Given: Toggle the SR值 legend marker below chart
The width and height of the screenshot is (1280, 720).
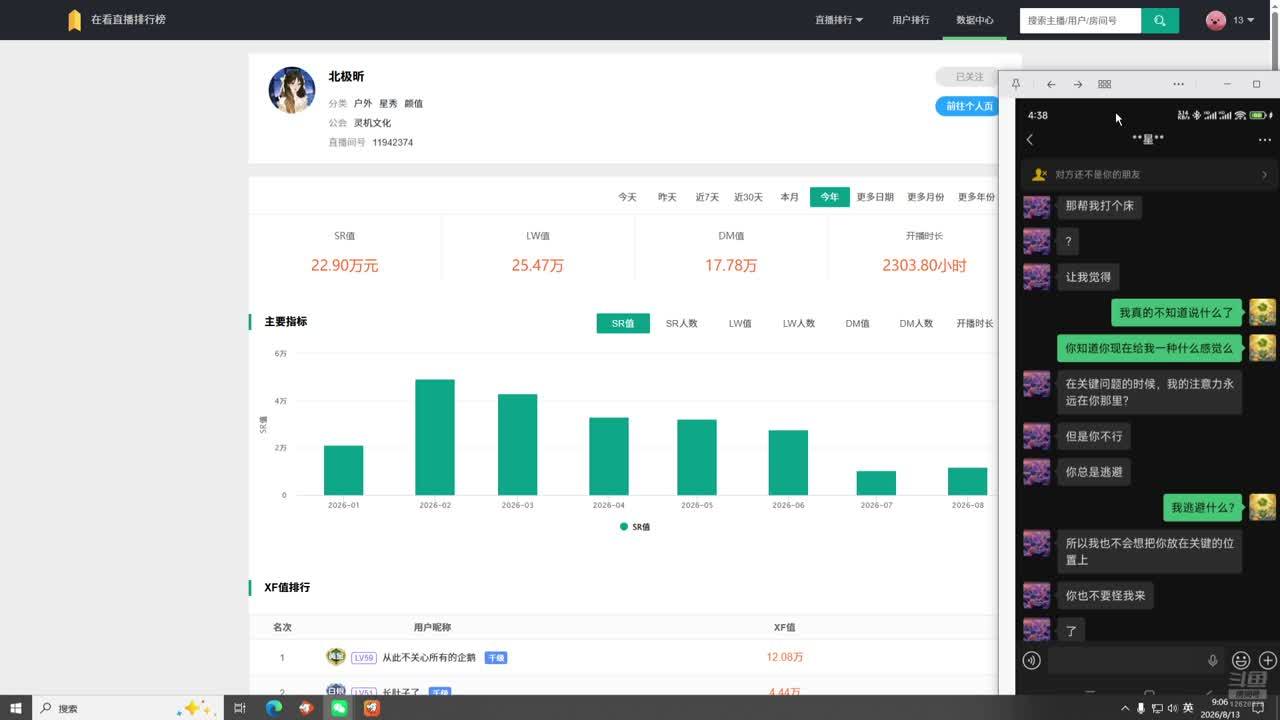Looking at the screenshot, I should click(624, 526).
